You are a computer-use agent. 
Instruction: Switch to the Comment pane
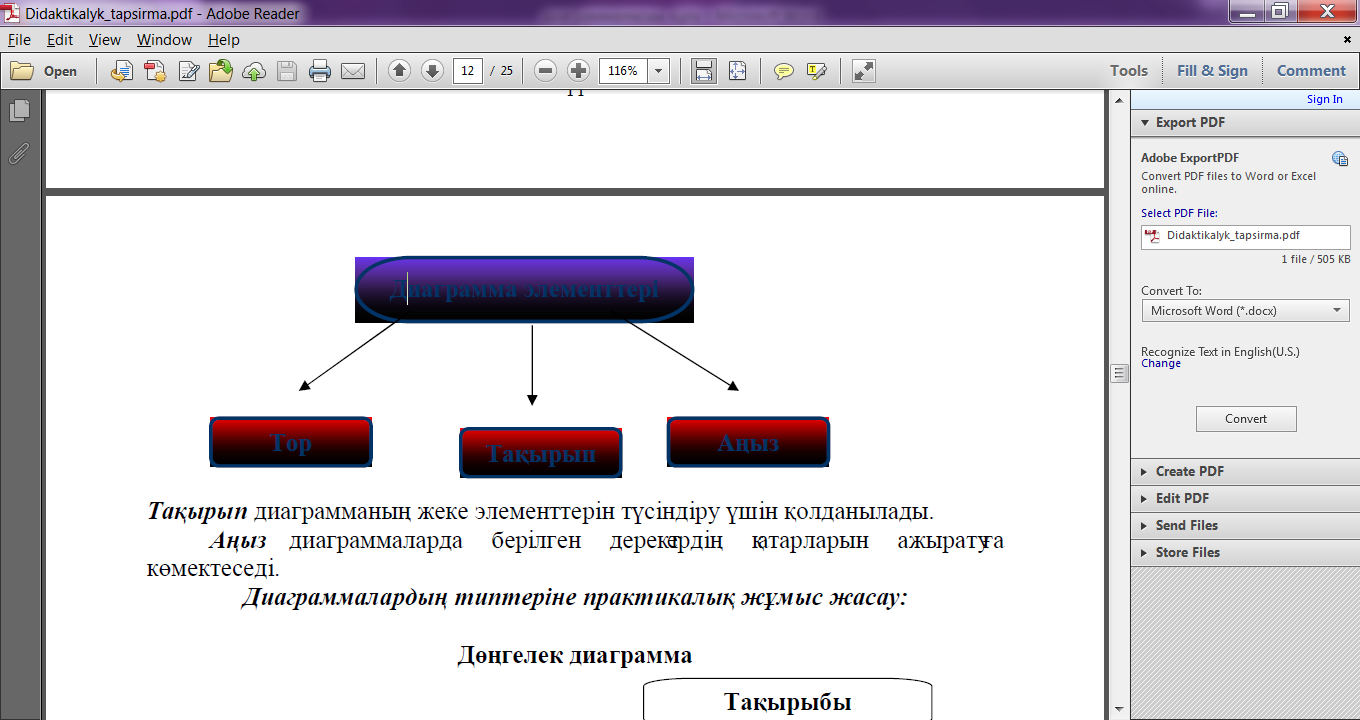tap(1311, 71)
